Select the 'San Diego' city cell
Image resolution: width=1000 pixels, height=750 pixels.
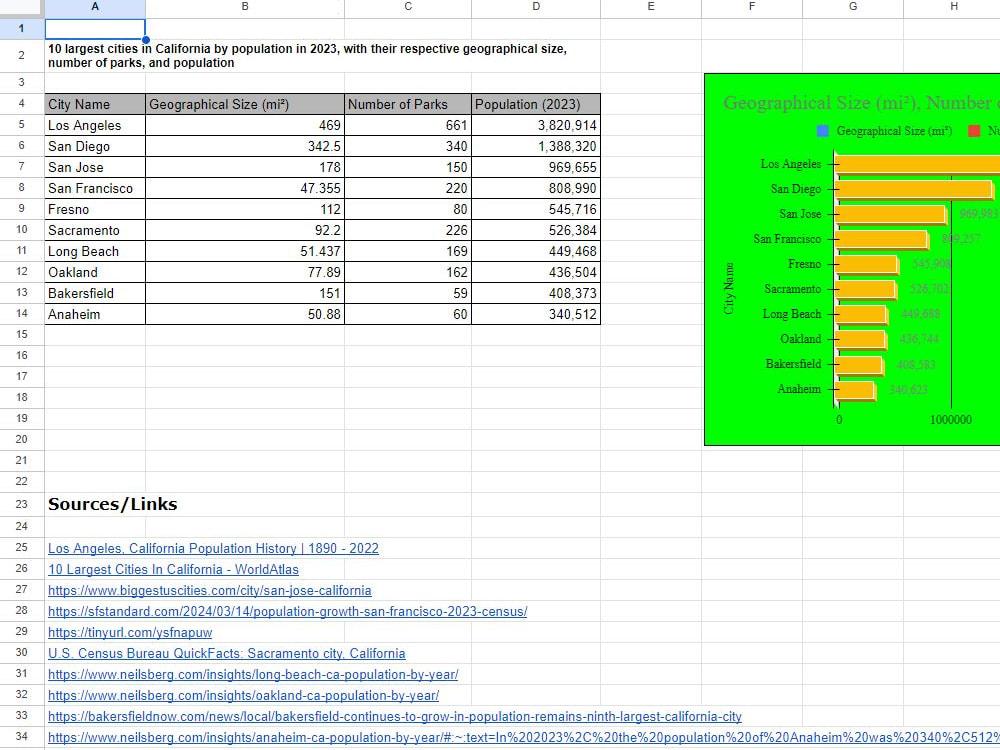click(95, 147)
